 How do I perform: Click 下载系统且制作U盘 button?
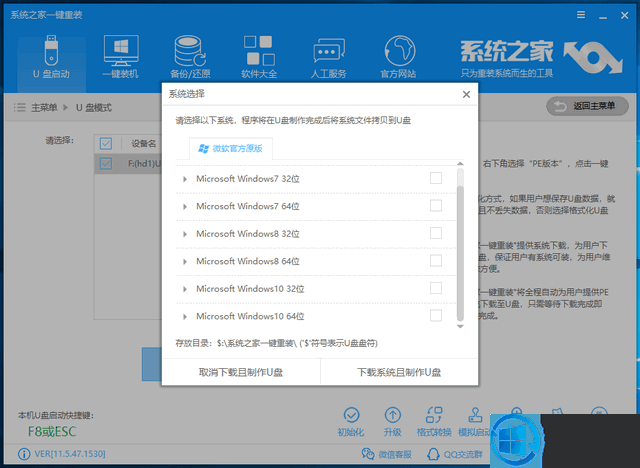[x=399, y=372]
